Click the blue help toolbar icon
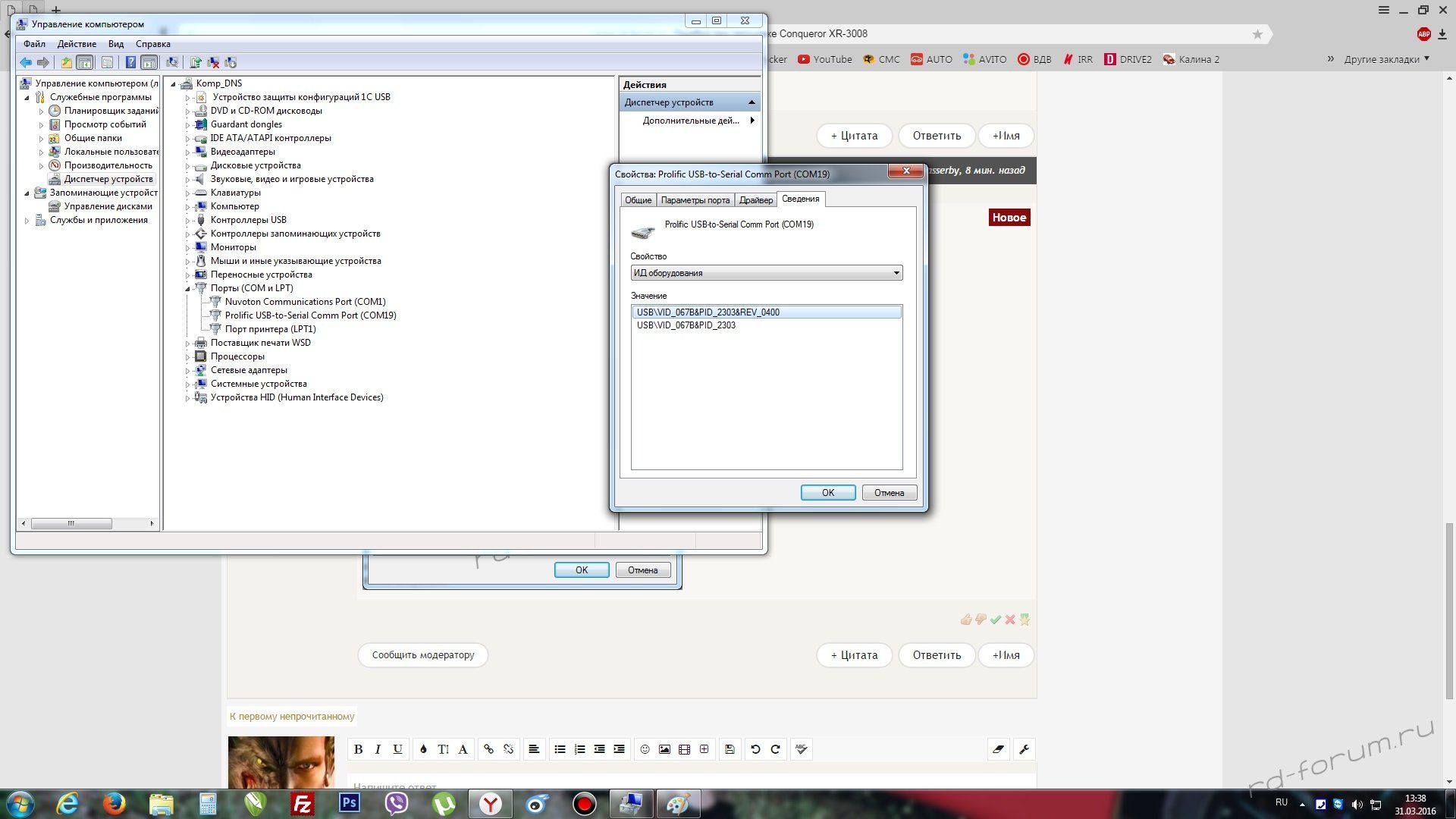 point(130,62)
